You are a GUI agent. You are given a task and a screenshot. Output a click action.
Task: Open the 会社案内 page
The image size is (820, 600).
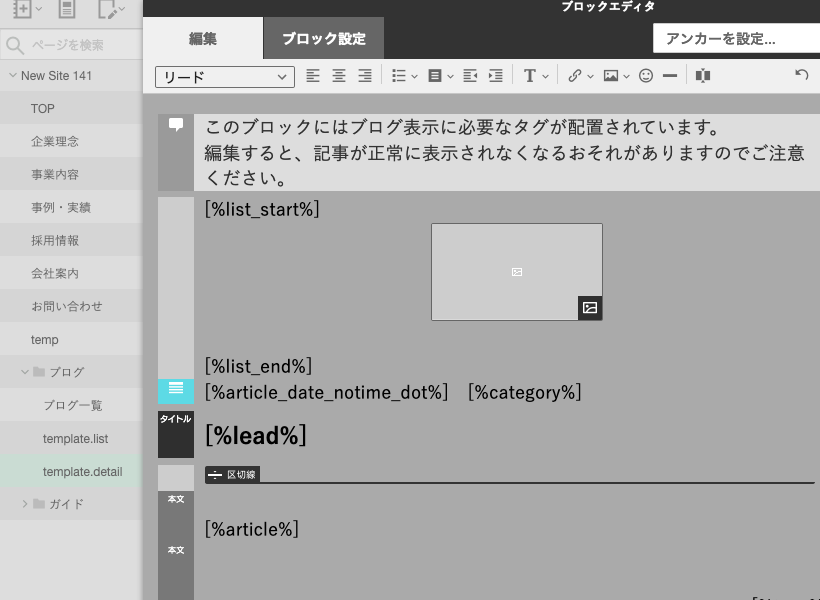71,273
